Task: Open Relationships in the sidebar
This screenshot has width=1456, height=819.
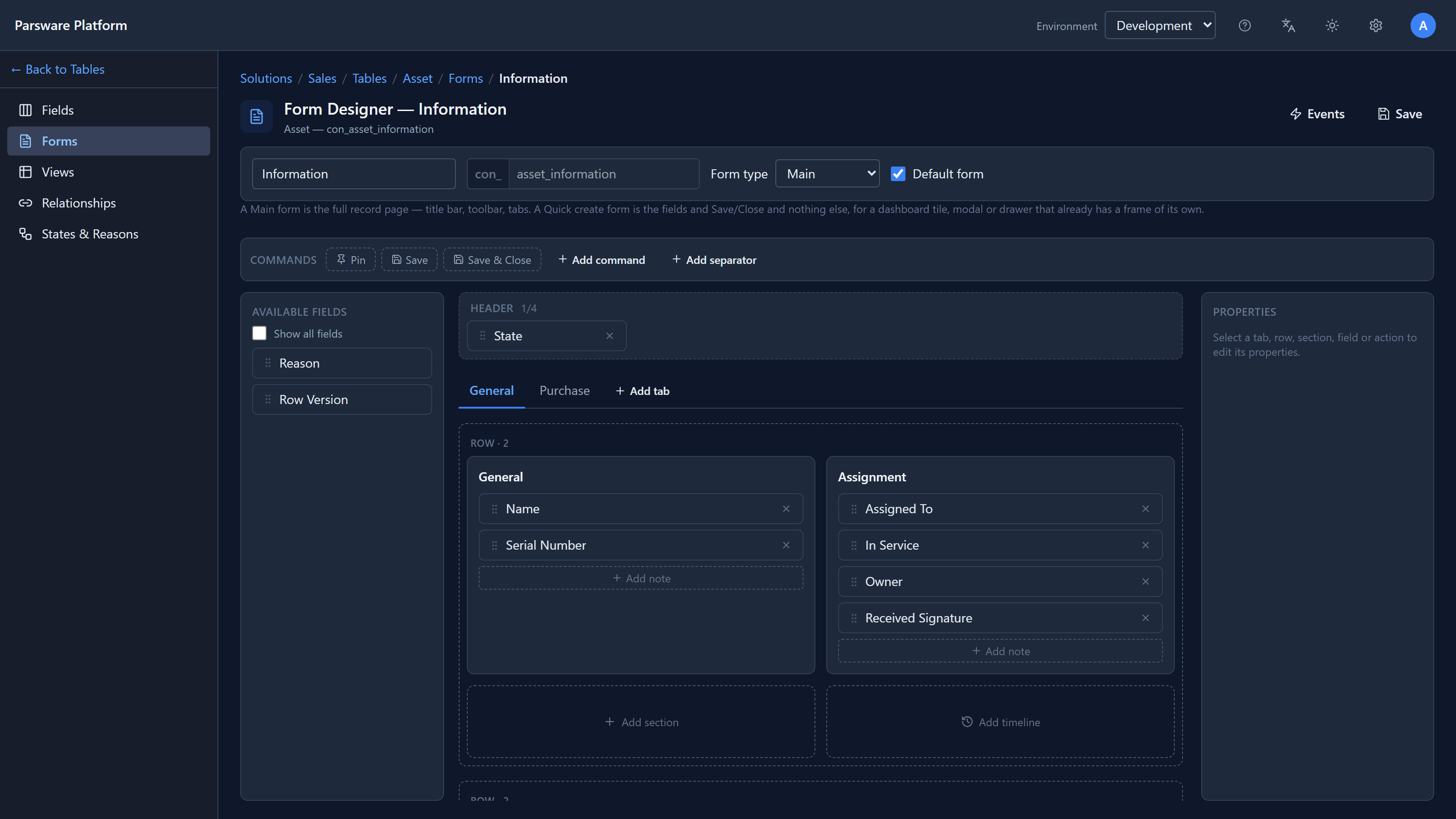Action: pos(109,203)
